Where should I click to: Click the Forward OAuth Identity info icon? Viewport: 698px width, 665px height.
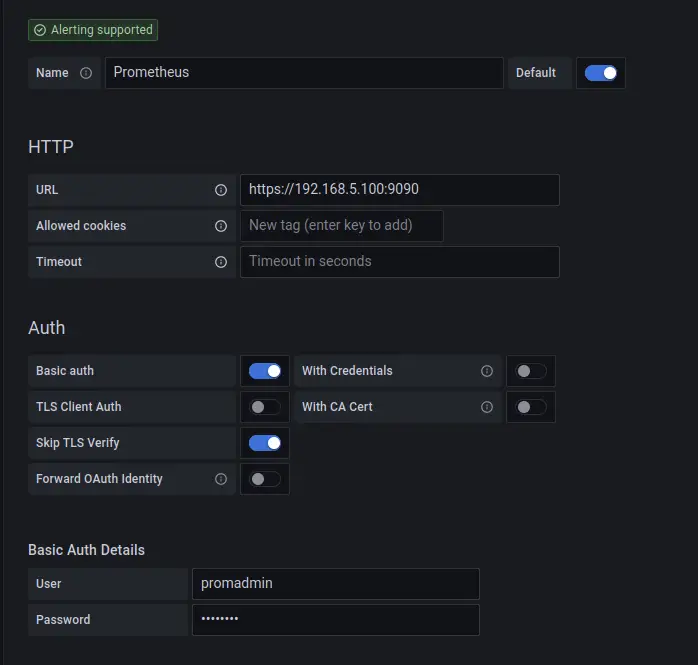point(221,479)
